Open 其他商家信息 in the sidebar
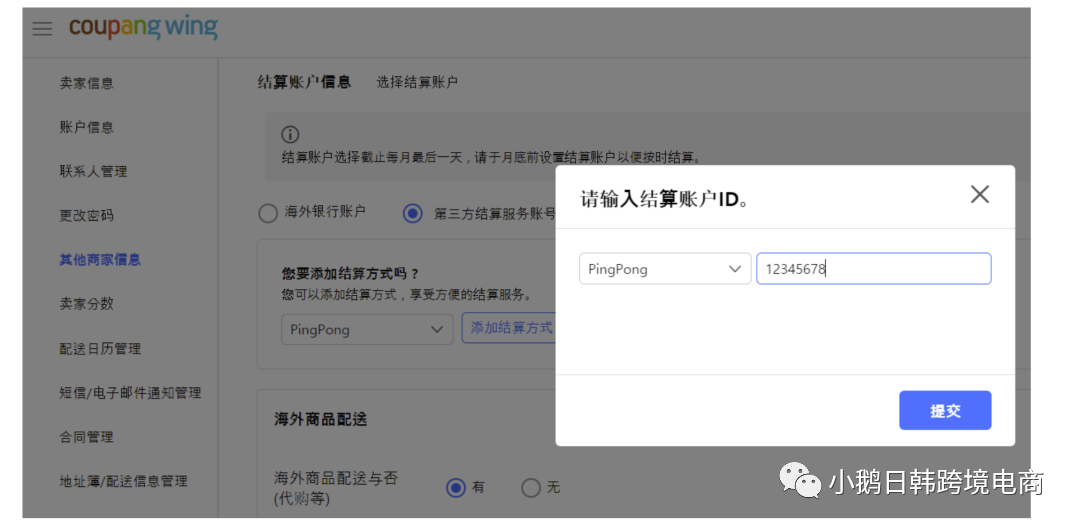 (x=100, y=260)
